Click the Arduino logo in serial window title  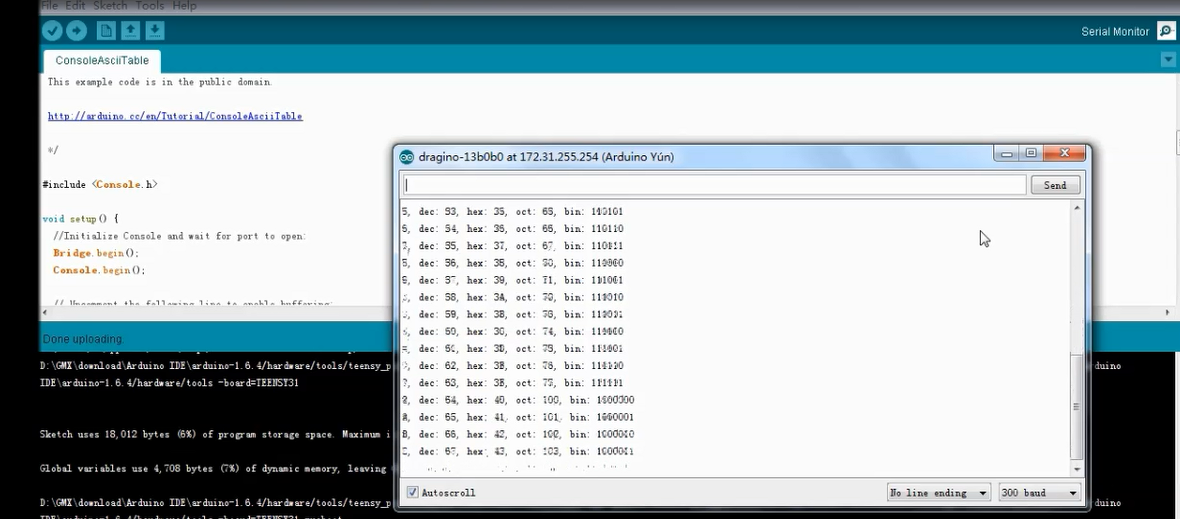point(406,157)
